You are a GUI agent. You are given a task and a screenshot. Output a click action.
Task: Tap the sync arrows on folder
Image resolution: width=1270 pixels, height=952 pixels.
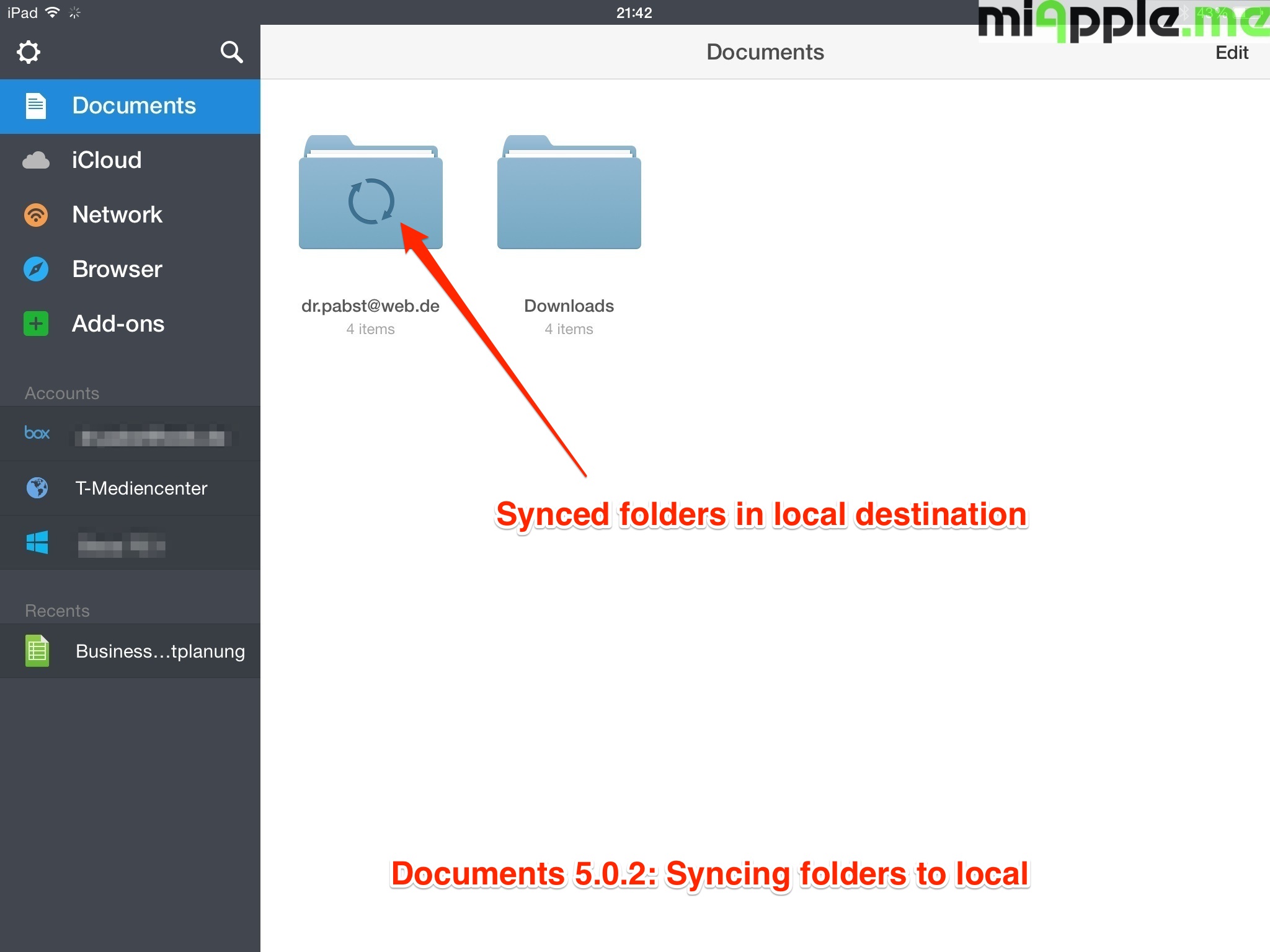click(x=371, y=201)
